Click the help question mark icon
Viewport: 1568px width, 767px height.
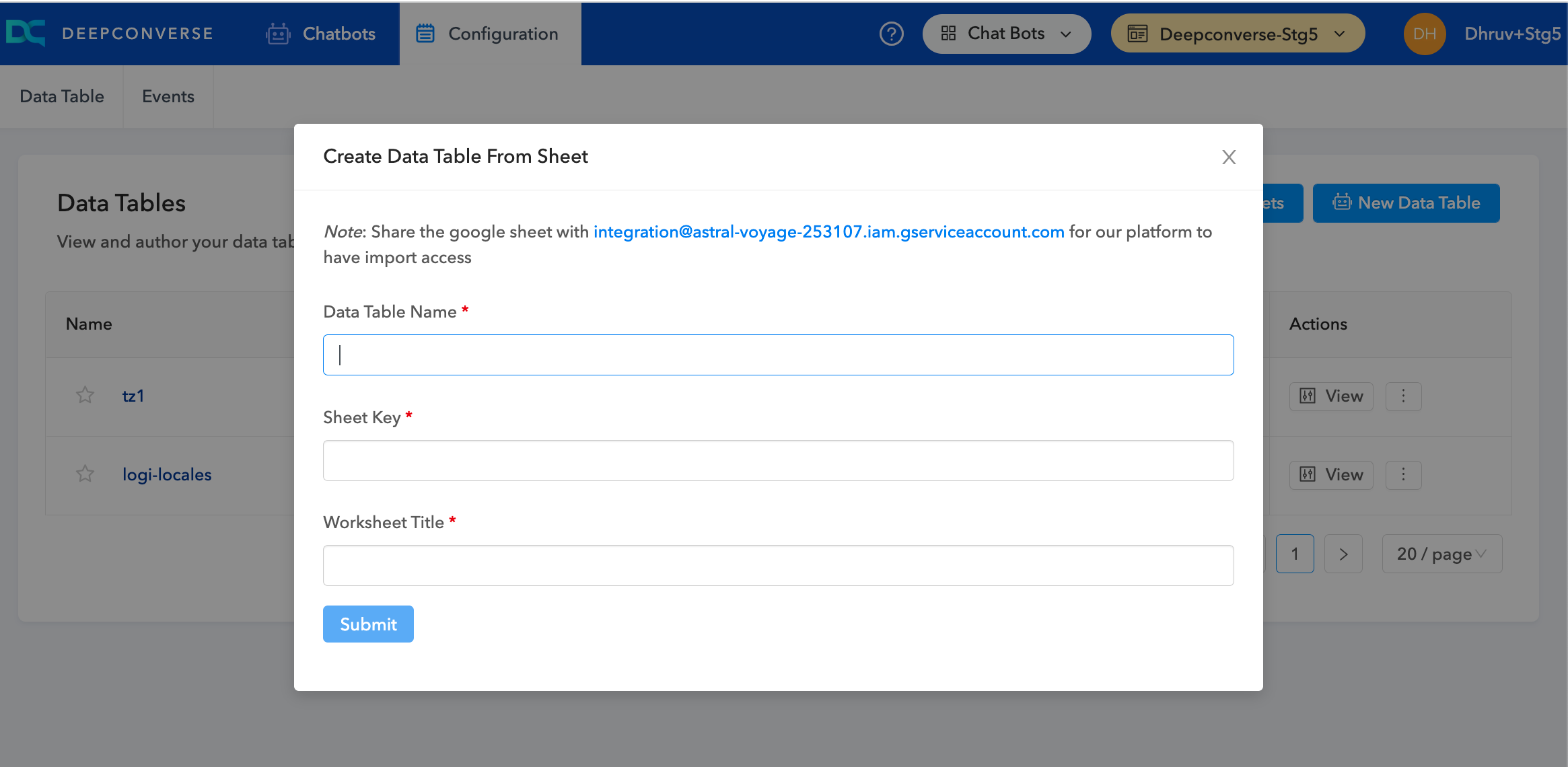pos(891,34)
